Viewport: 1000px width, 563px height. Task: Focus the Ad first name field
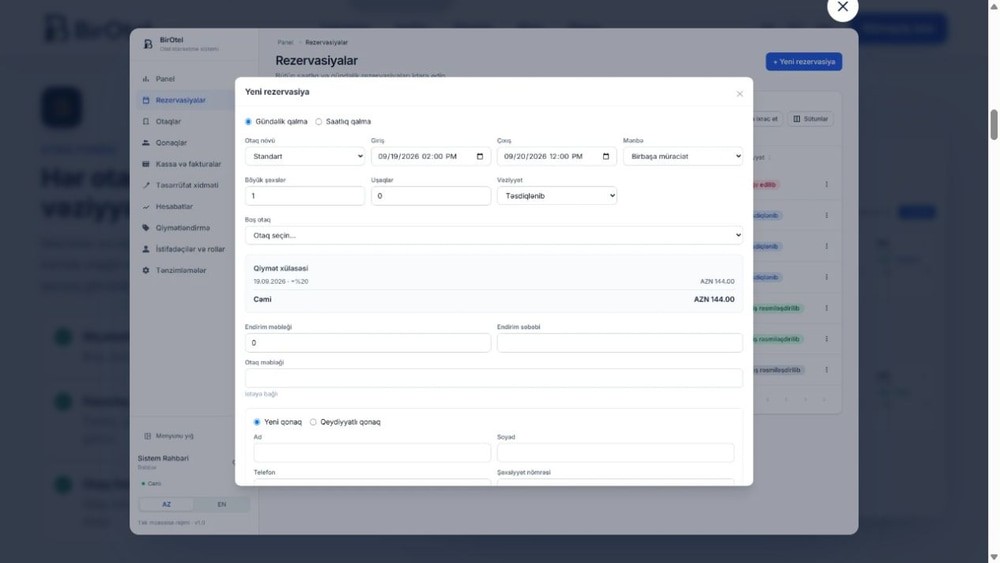[x=372, y=453]
